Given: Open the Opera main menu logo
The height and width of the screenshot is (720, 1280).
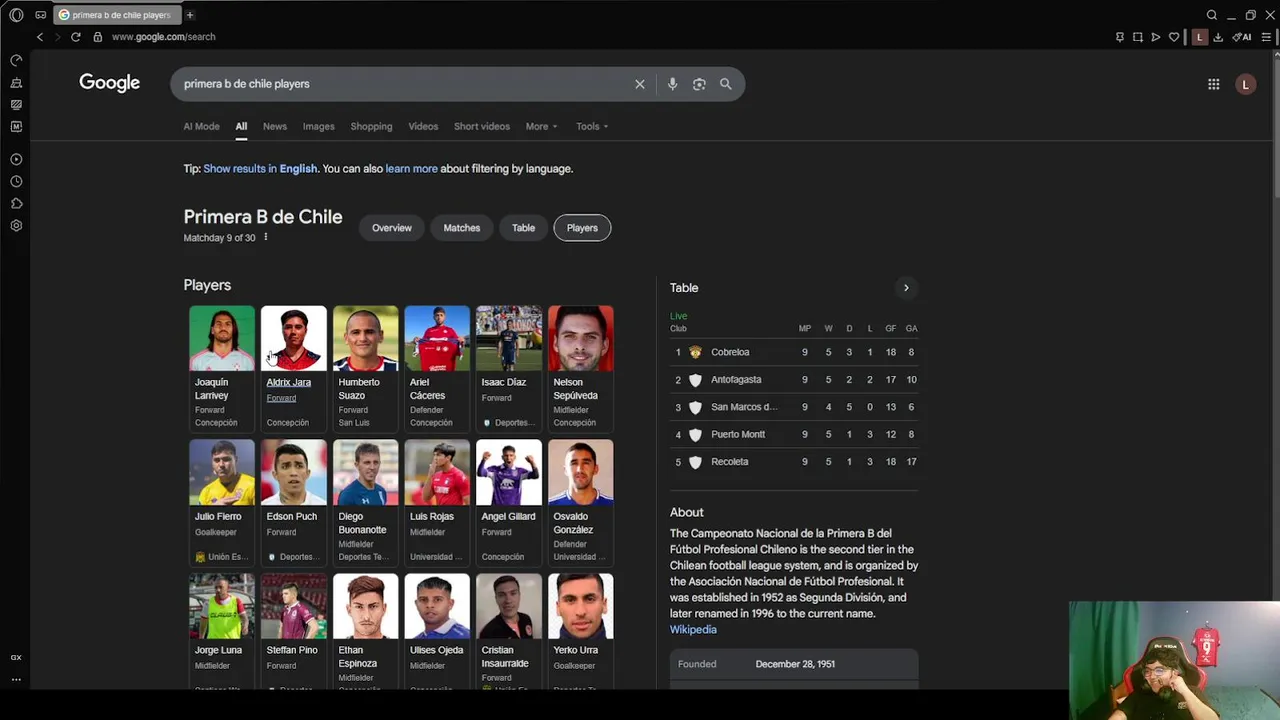Looking at the screenshot, I should coord(16,15).
